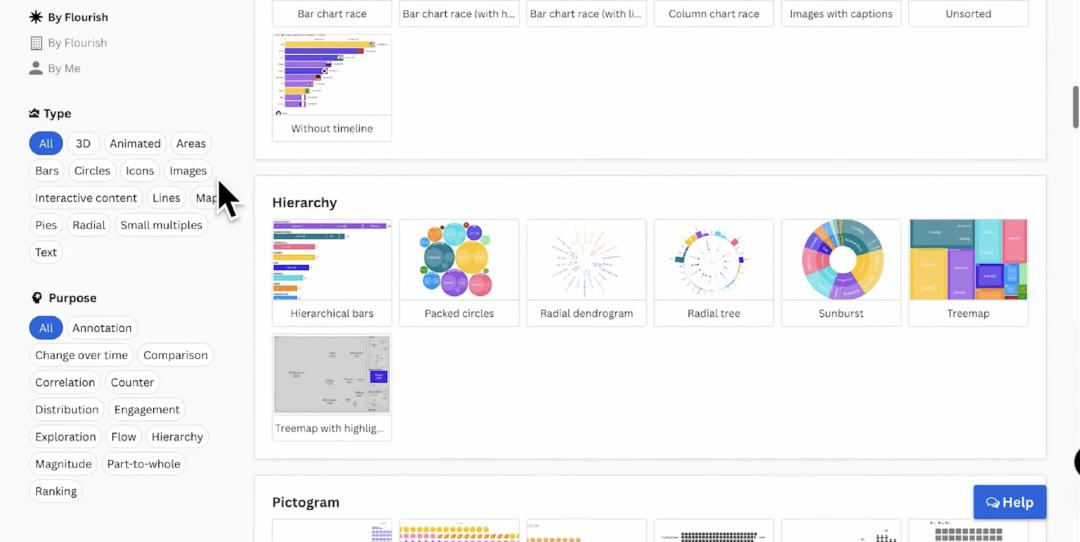The width and height of the screenshot is (1080, 542).
Task: Filter by Change over time purpose
Action: (x=81, y=355)
